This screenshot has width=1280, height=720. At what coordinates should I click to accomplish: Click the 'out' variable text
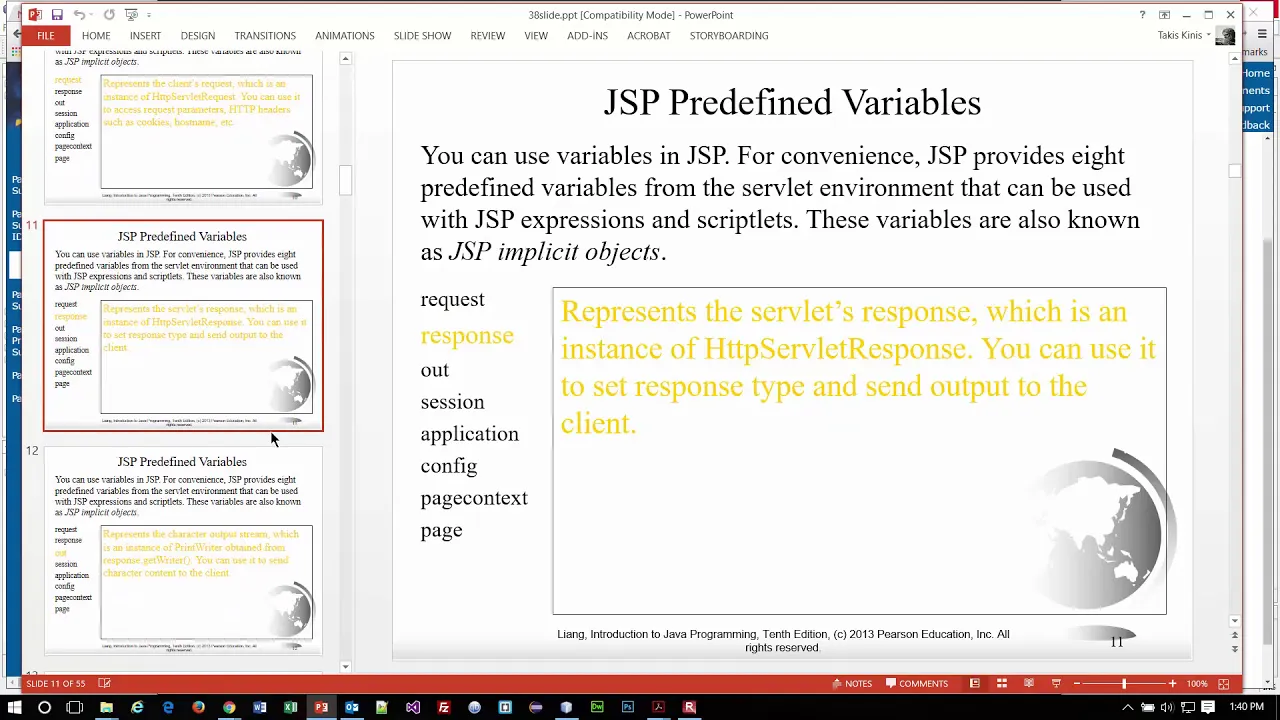(x=435, y=370)
